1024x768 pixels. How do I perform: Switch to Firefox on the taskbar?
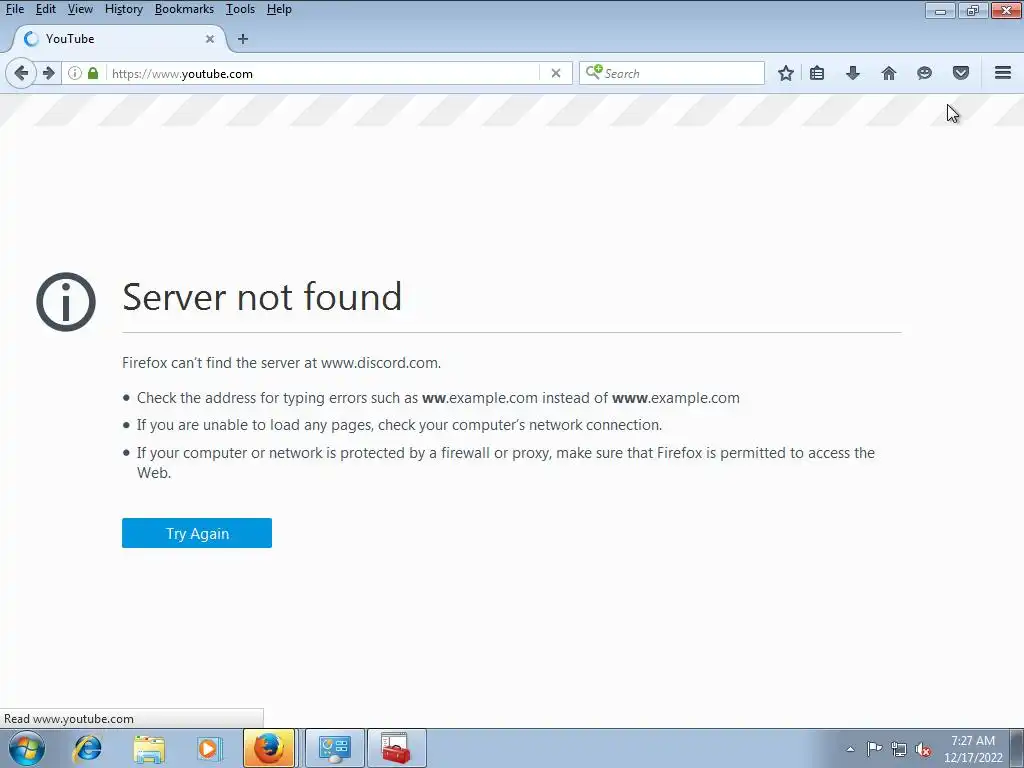[x=269, y=748]
